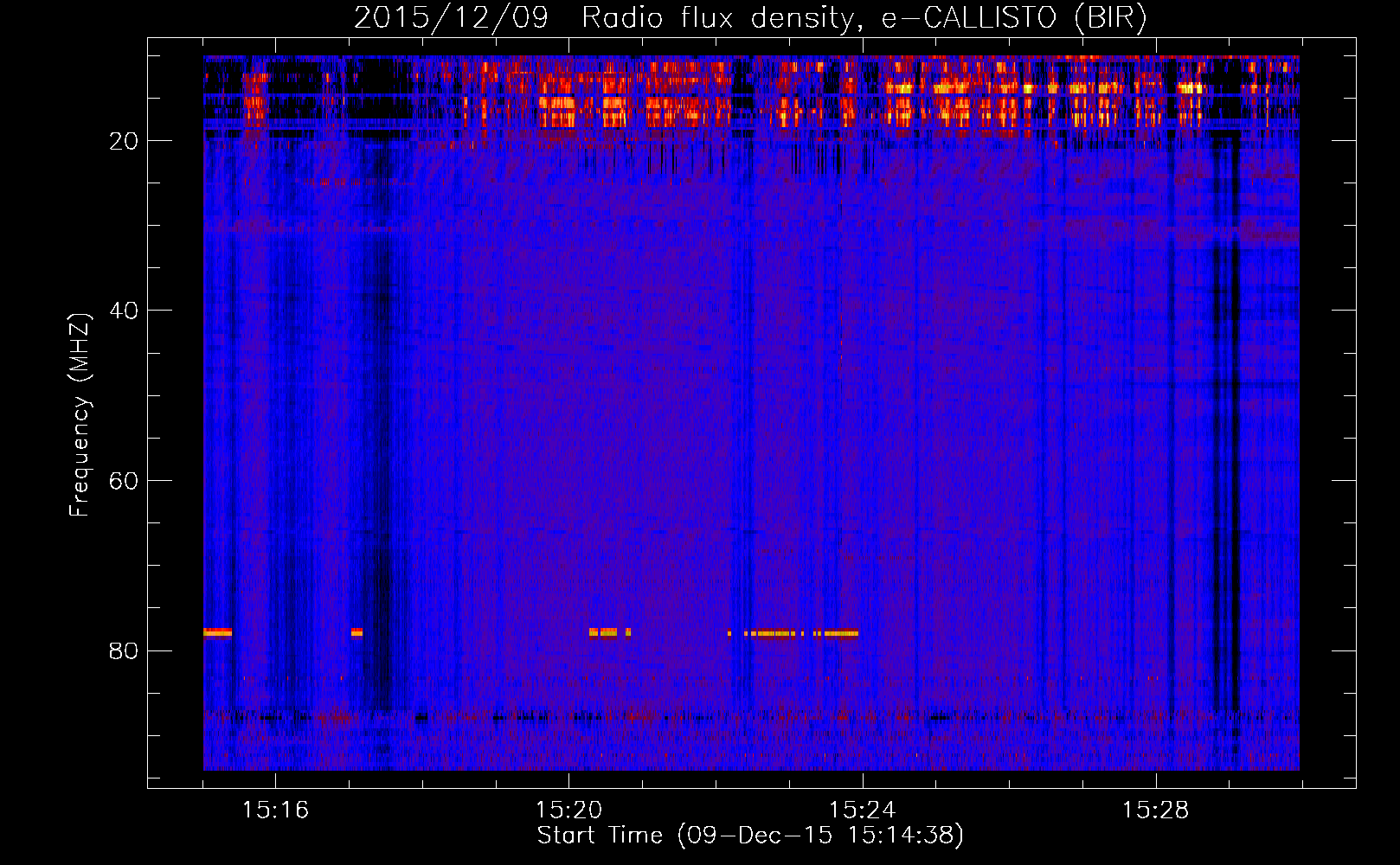Viewport: 1400px width, 865px height.
Task: Click the 15:28 time tick label
Action: 1155,811
